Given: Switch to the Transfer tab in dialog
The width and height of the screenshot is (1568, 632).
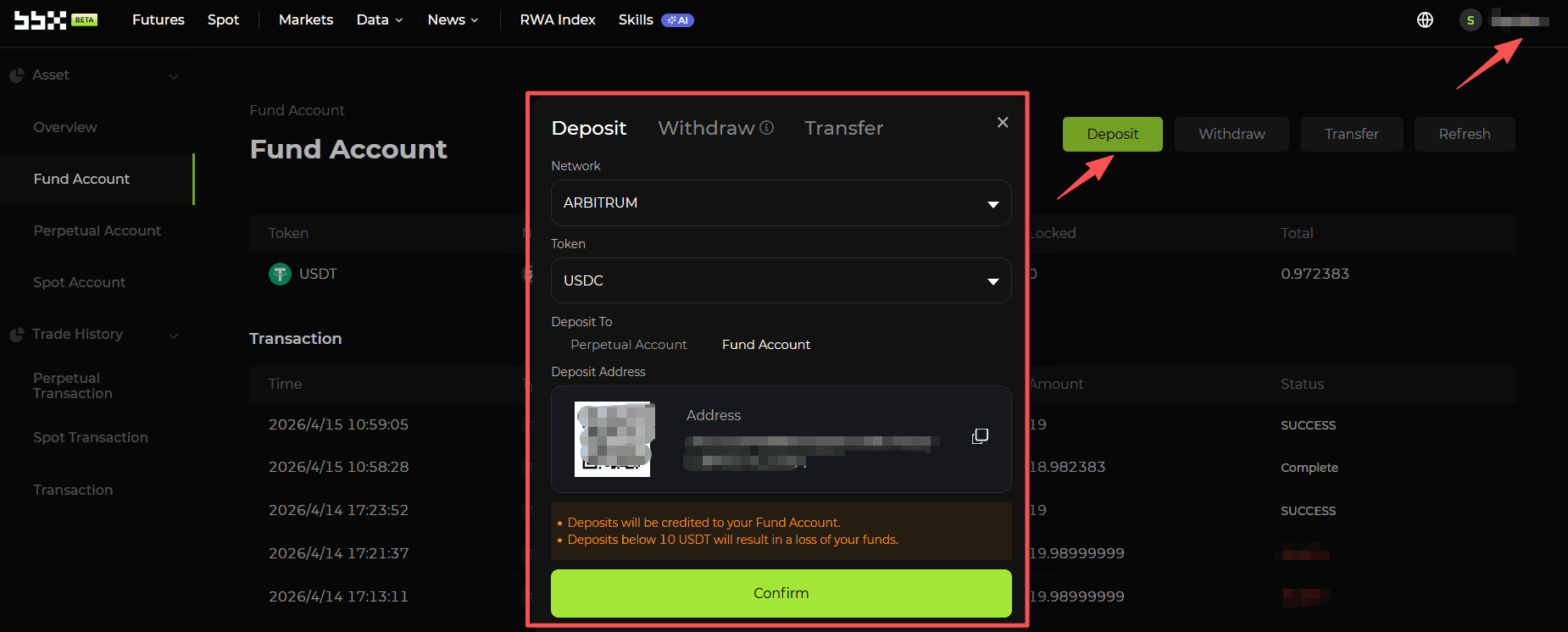Looking at the screenshot, I should [843, 128].
